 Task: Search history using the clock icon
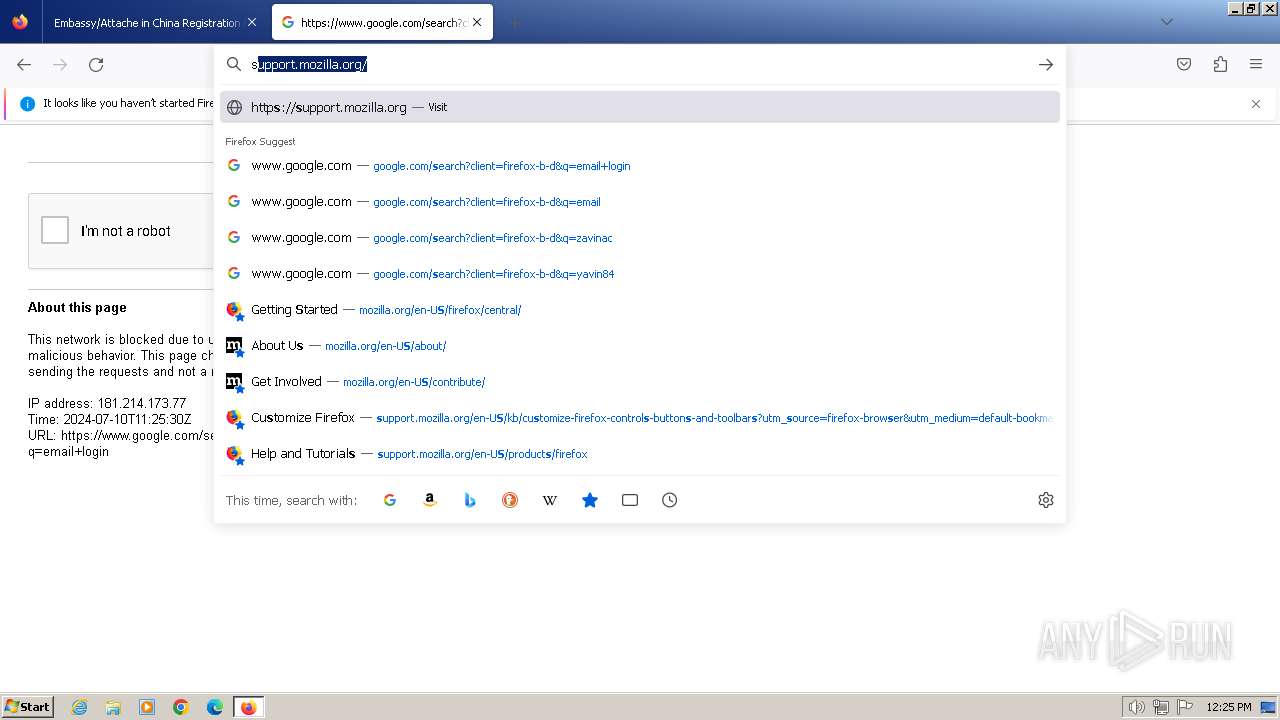[670, 500]
